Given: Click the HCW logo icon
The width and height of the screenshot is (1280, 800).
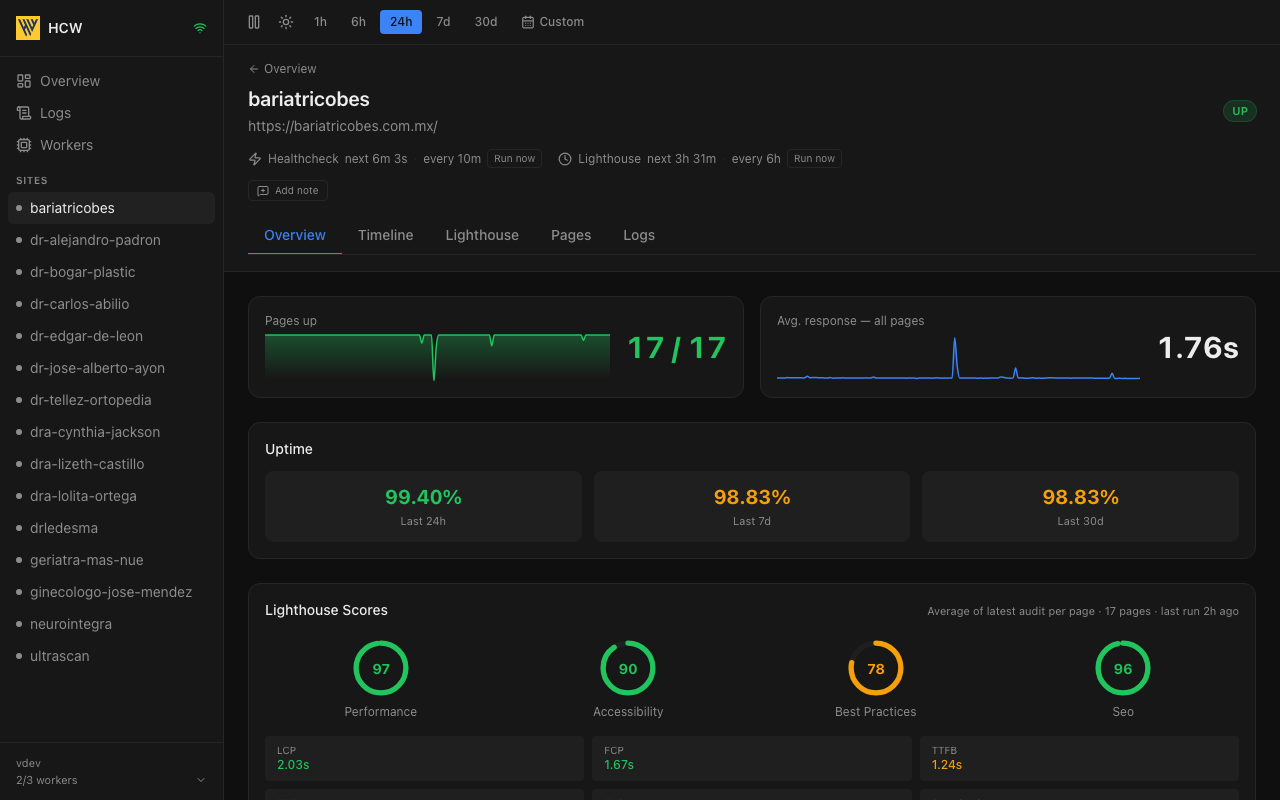Looking at the screenshot, I should 28,28.
